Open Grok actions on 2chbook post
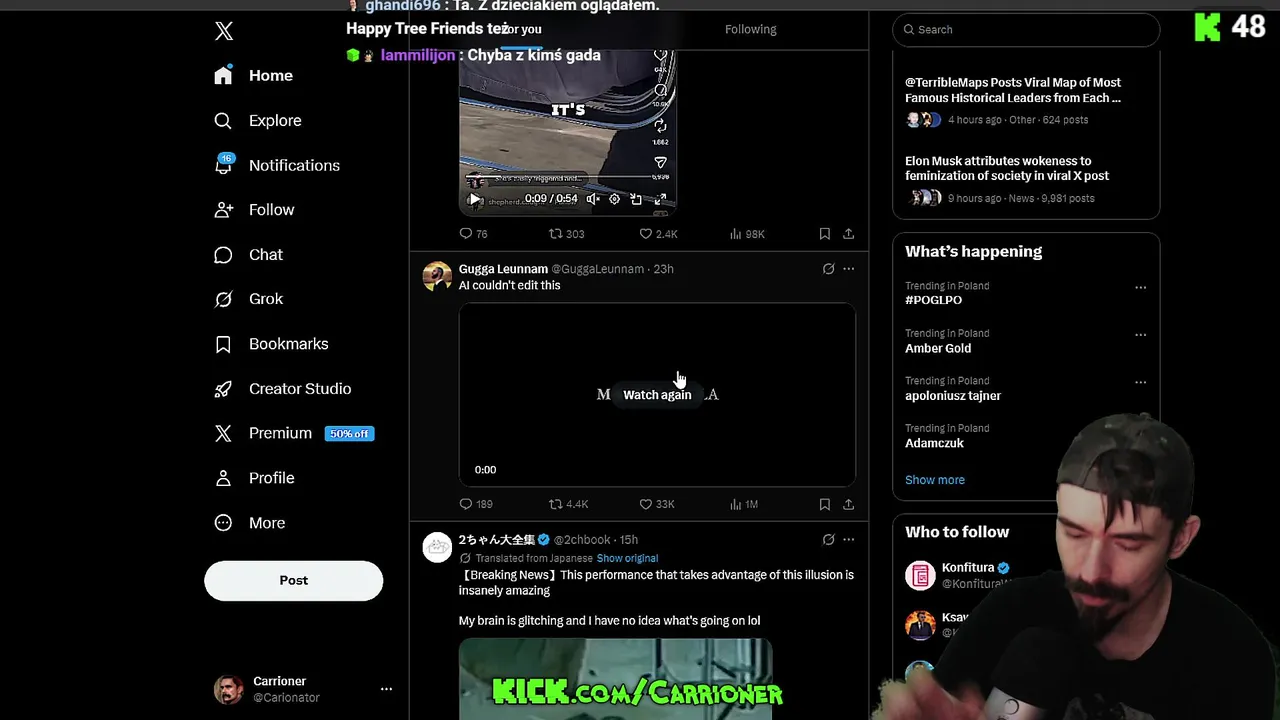The image size is (1280, 720). [828, 539]
